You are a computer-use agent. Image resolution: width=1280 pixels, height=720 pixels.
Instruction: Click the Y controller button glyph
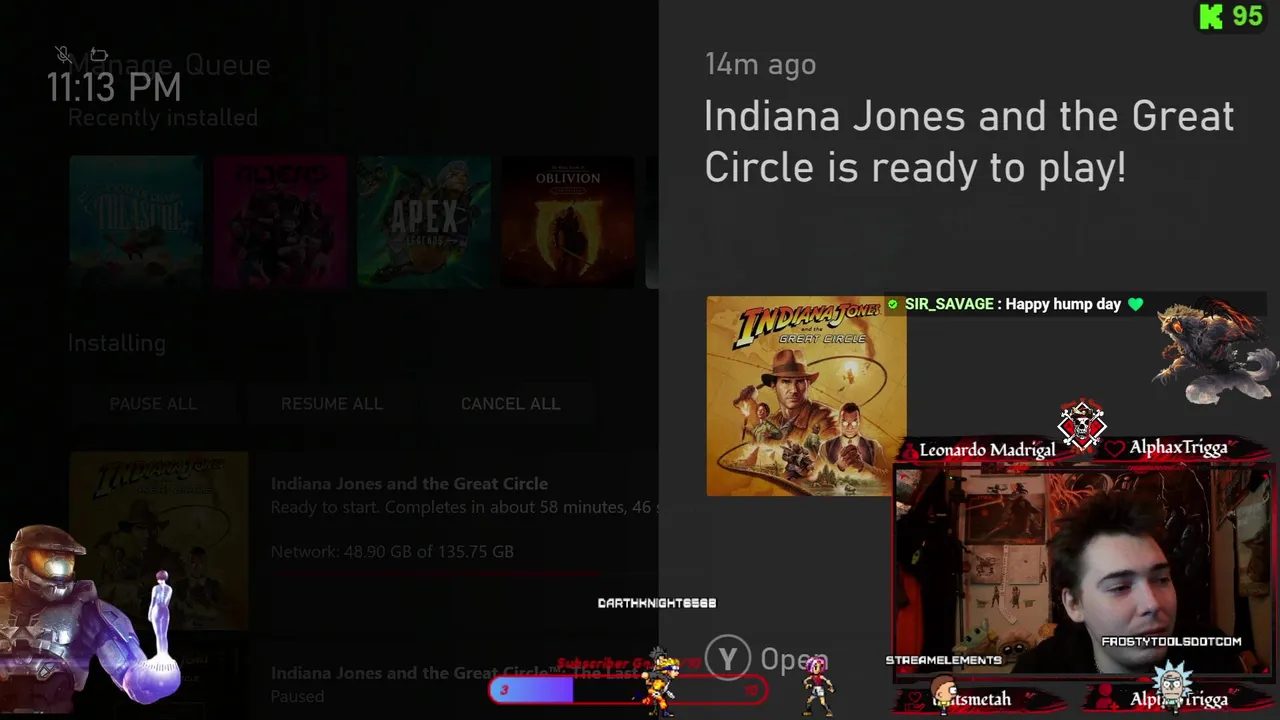tap(728, 659)
